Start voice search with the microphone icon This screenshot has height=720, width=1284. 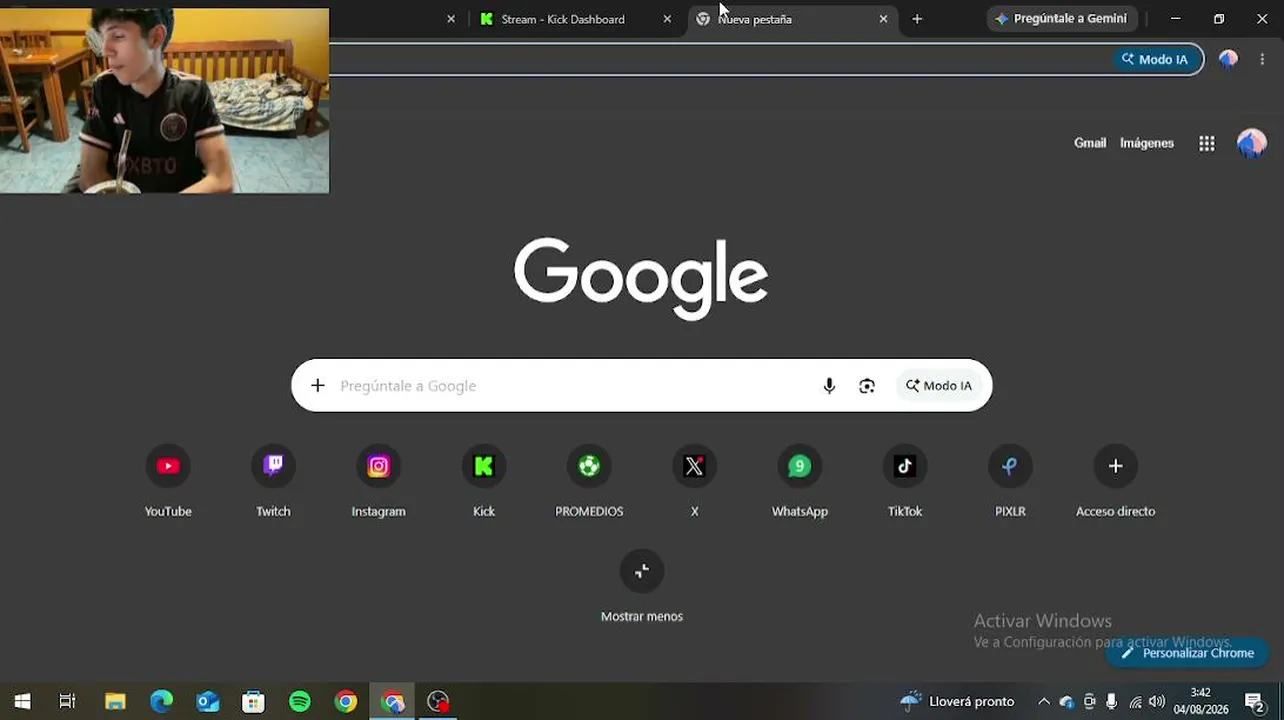[x=829, y=386]
